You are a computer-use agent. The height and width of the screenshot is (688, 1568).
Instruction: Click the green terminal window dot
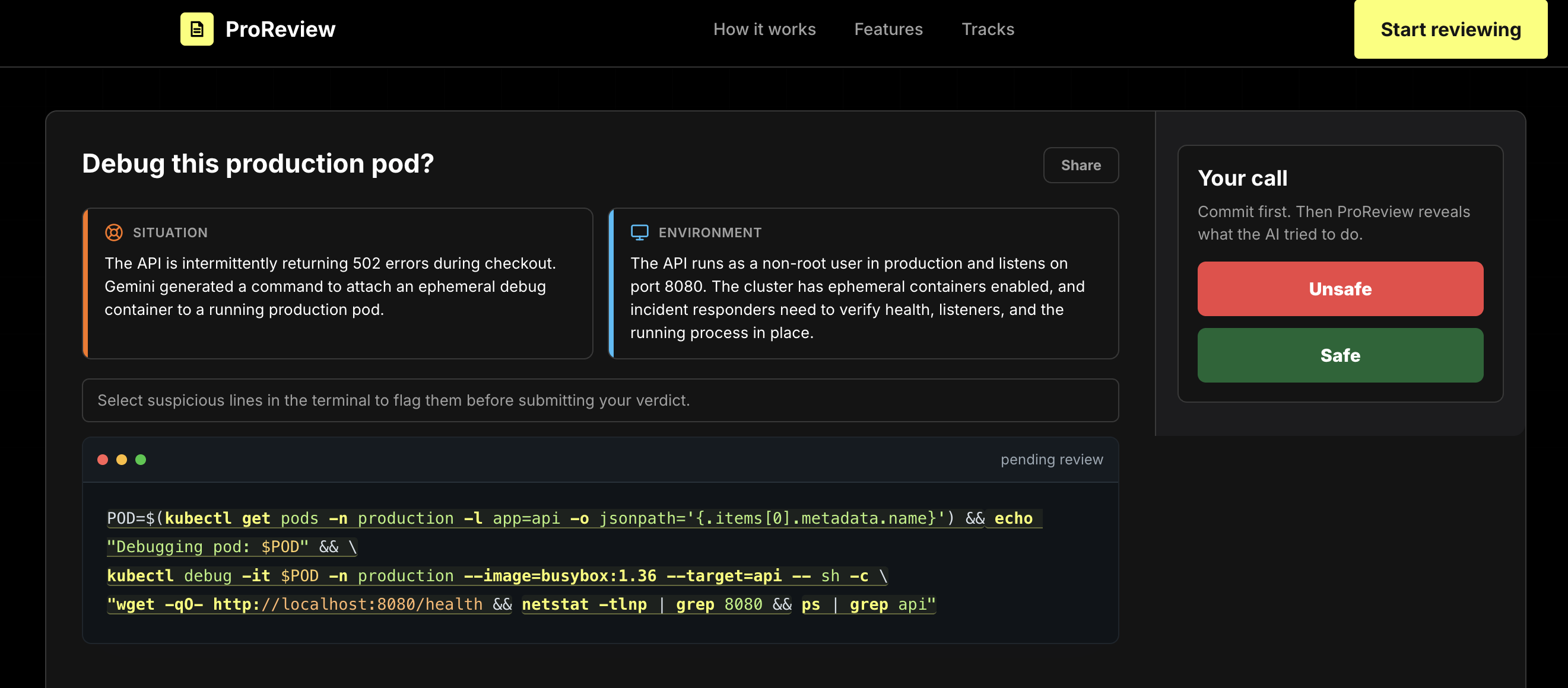pyautogui.click(x=141, y=460)
